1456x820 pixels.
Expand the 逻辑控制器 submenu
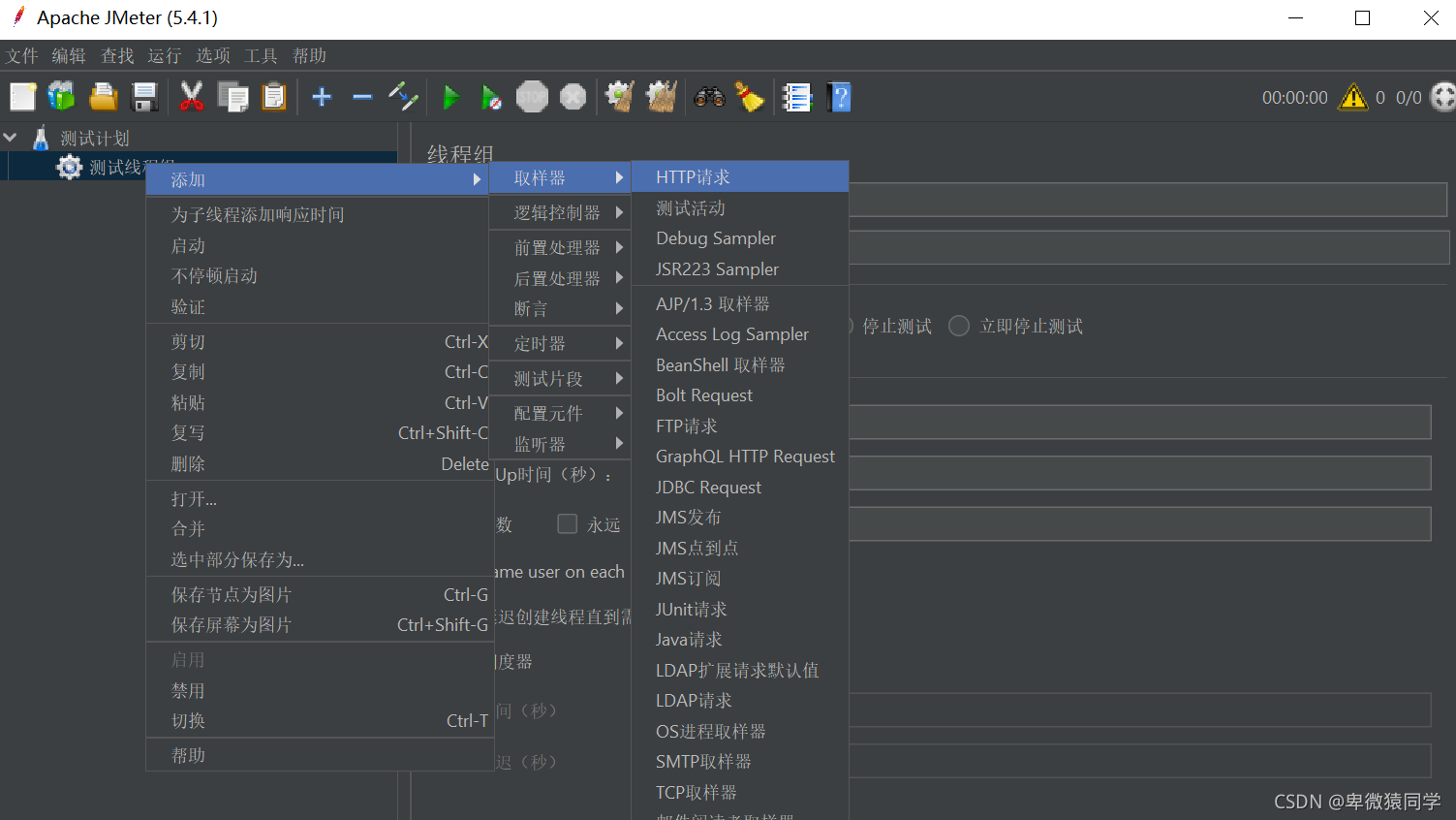click(x=560, y=212)
